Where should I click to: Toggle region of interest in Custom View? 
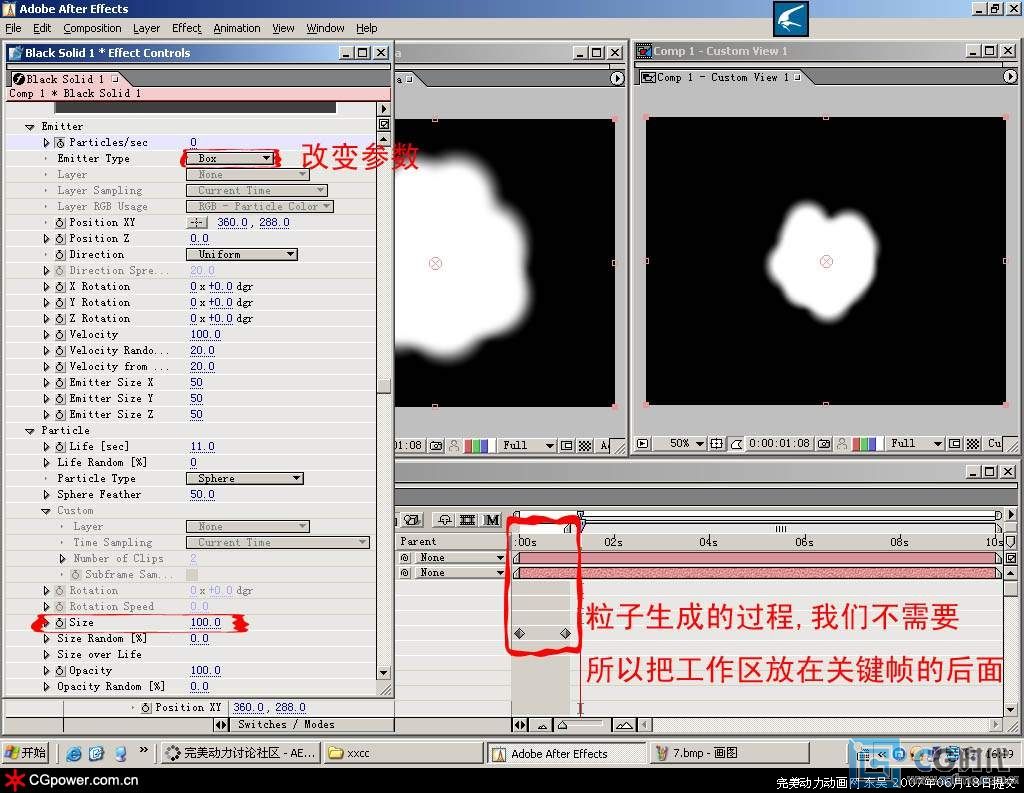954,444
